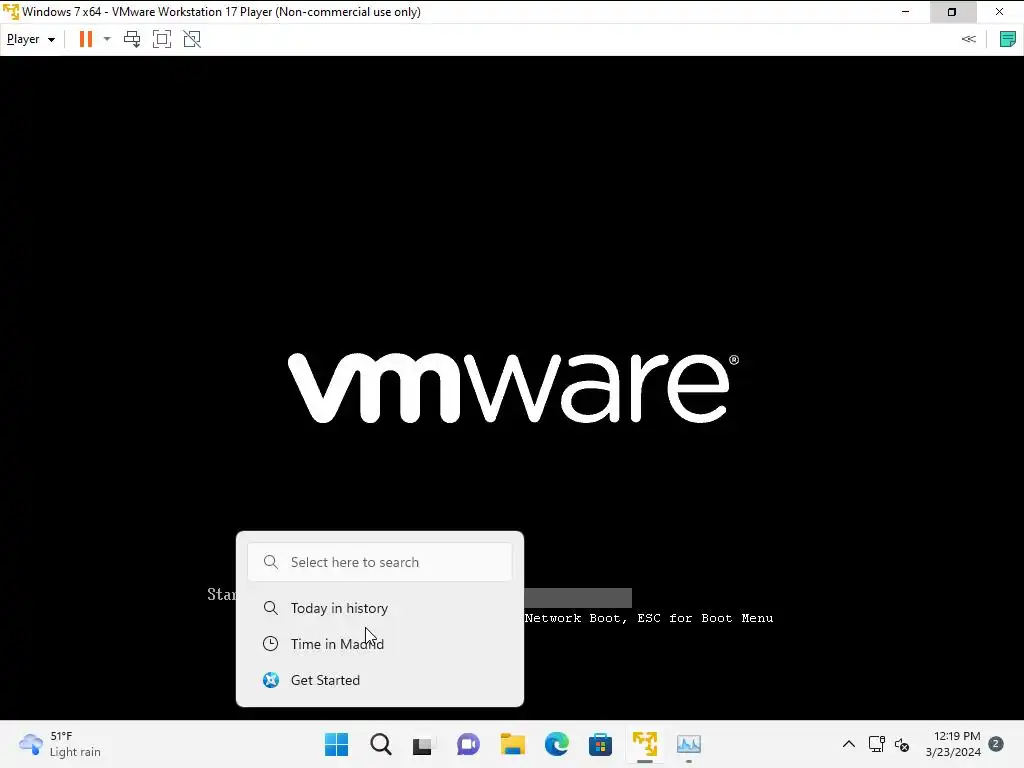Viewport: 1024px width, 768px height.
Task: Choose Today in history suggestion
Action: (x=380, y=608)
